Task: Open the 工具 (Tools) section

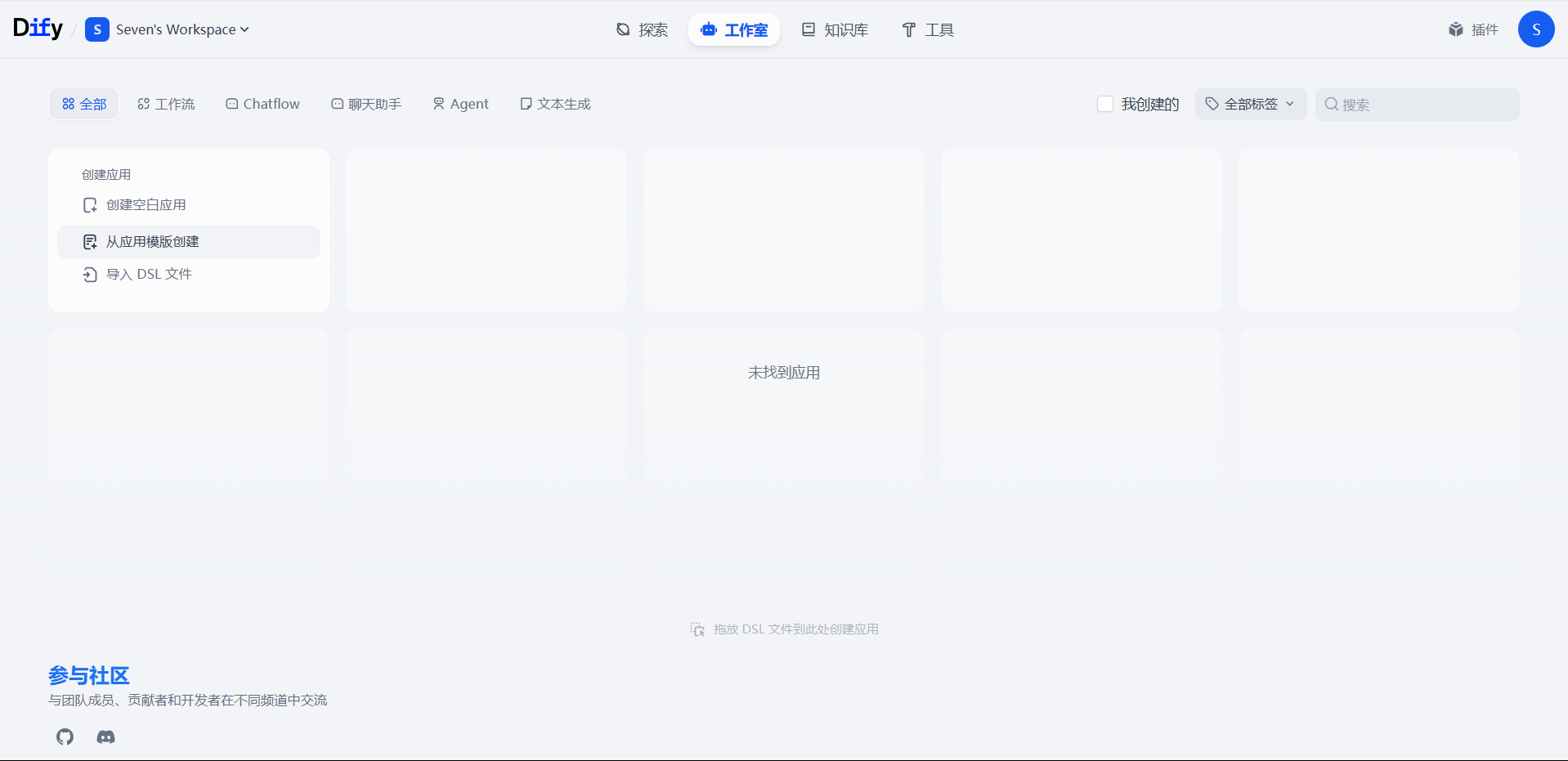Action: (927, 29)
